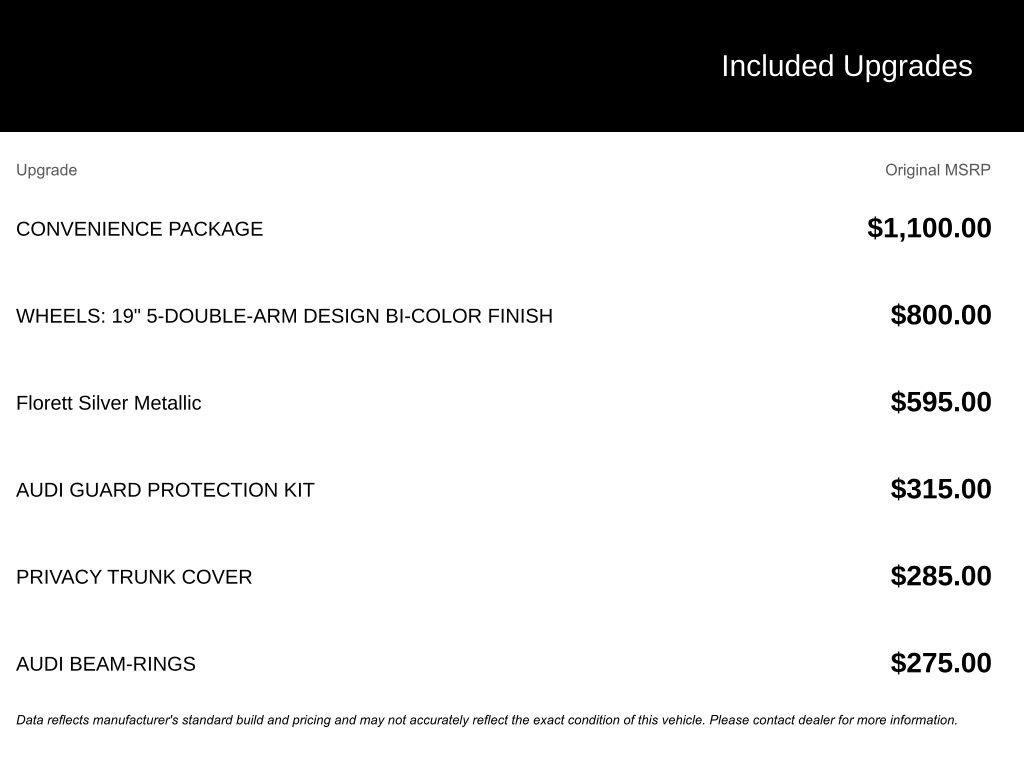Select the AUDI BEAM-RINGS entry
Viewport: 1024px width, 768px height.
coord(106,664)
